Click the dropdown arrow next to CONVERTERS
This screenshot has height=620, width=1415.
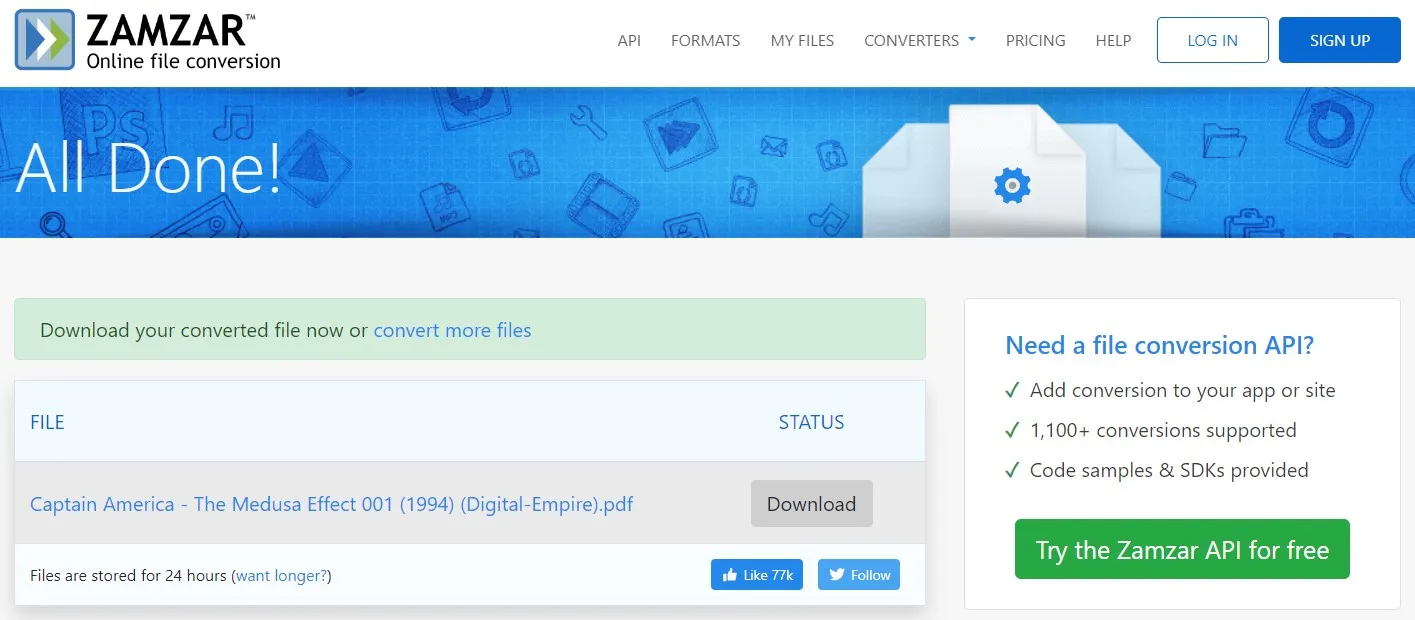(971, 41)
